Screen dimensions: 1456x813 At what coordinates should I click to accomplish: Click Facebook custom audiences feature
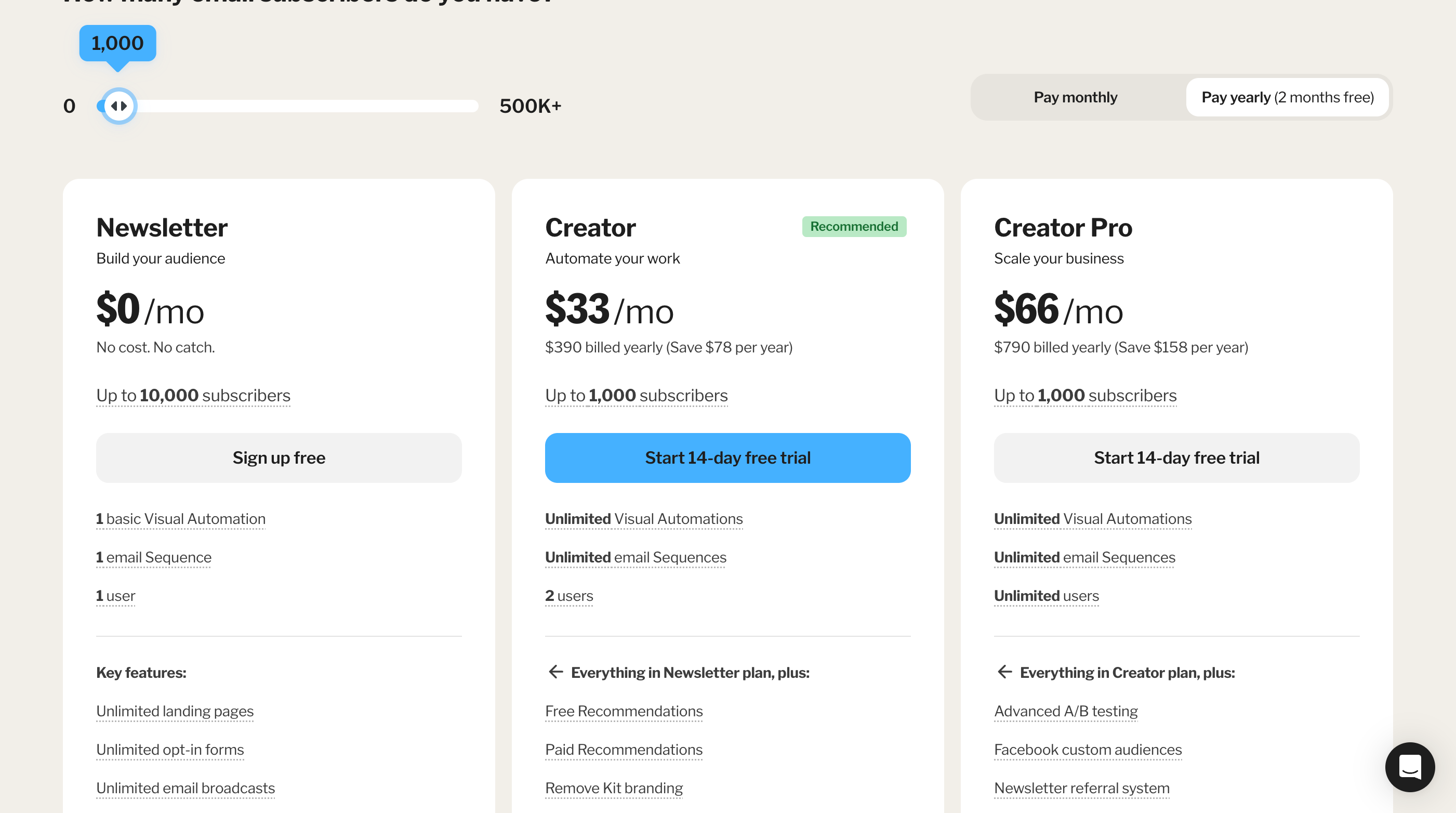(x=1088, y=749)
